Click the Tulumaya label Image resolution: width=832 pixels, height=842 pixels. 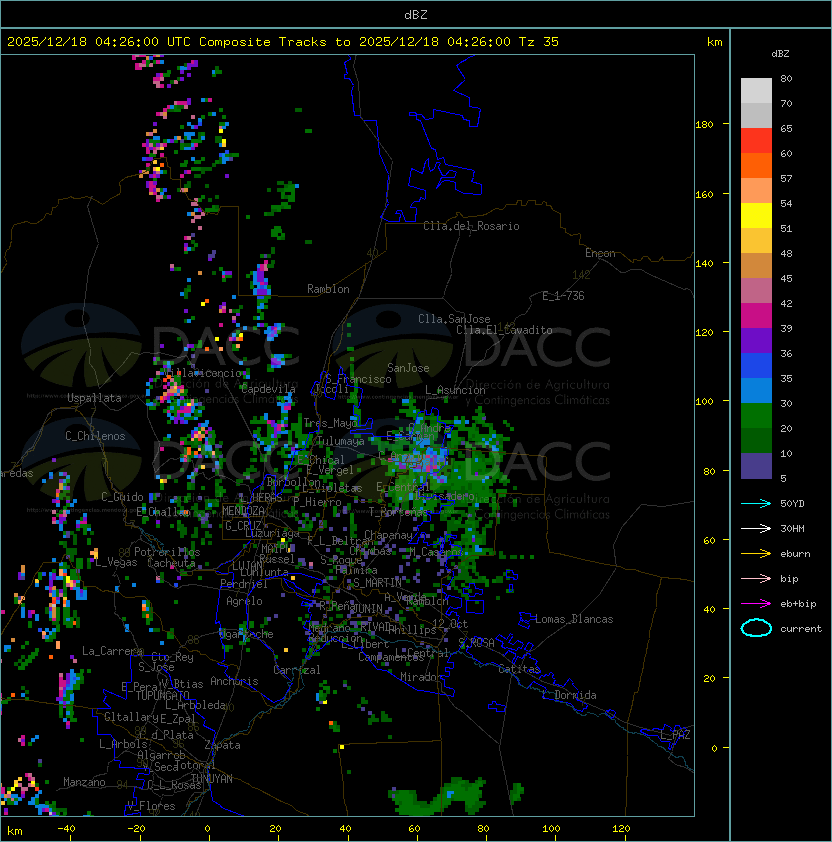click(x=341, y=441)
